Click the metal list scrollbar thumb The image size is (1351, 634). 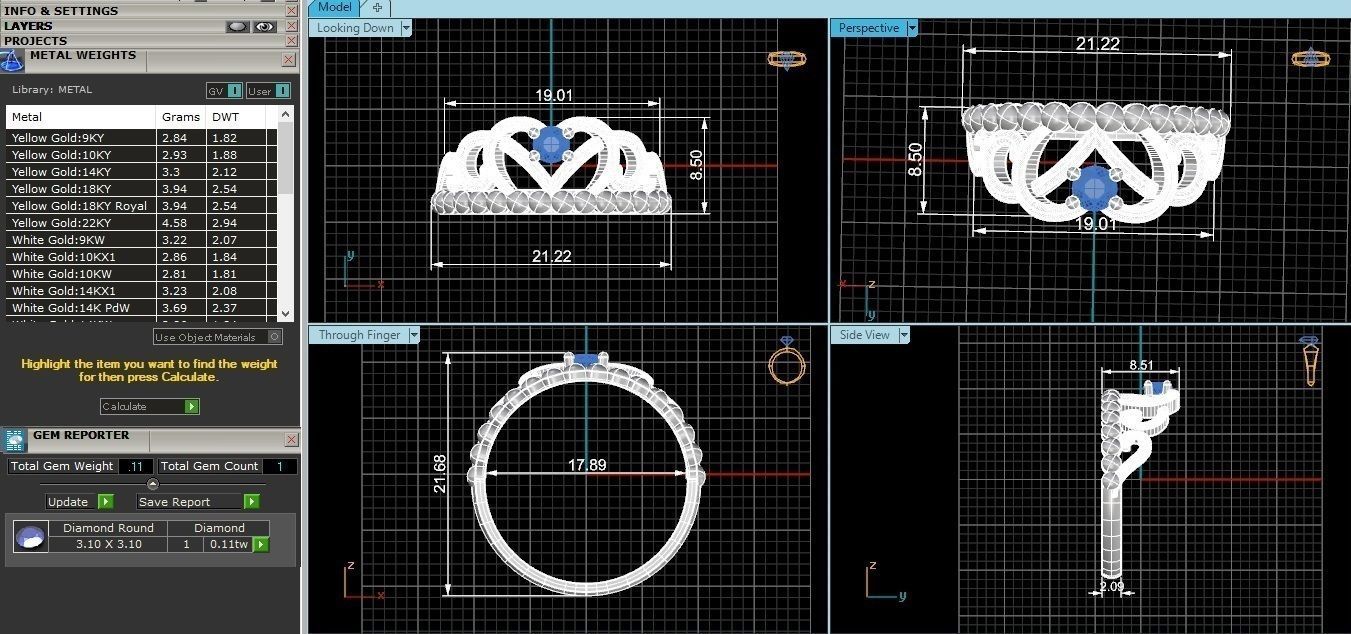click(286, 157)
